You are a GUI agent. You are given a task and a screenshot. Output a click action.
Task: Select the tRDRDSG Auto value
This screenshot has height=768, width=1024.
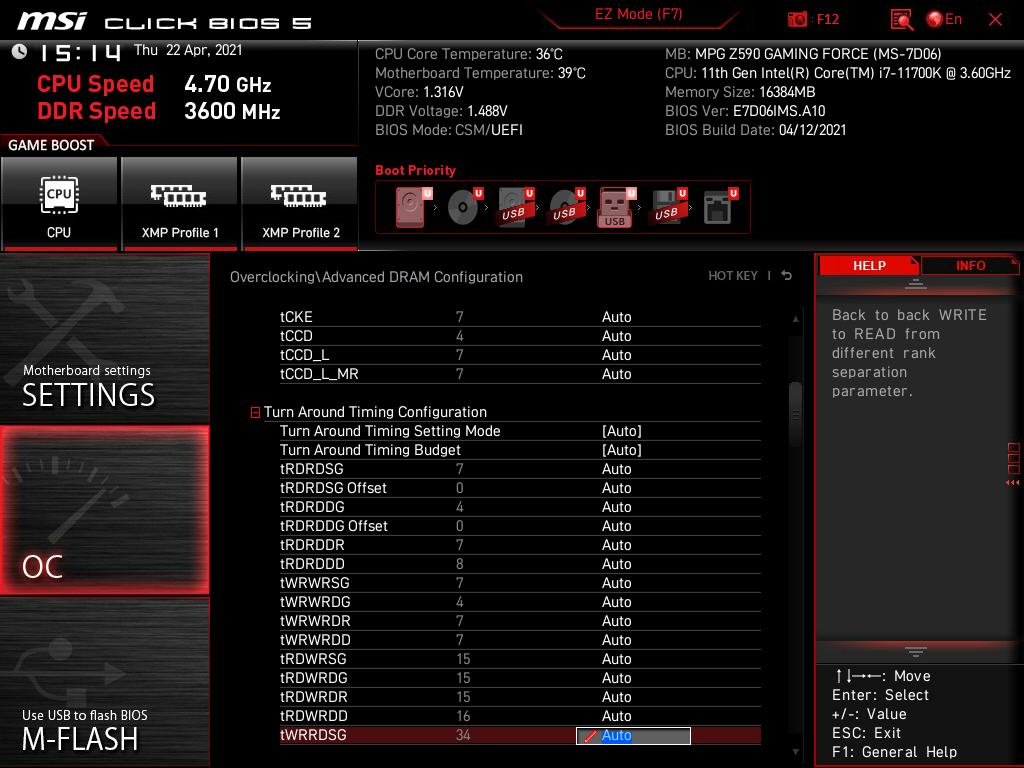coord(616,470)
